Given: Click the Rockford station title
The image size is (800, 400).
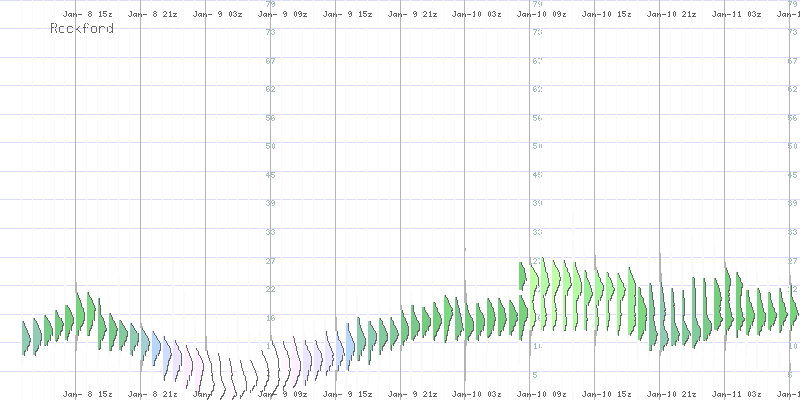Looking at the screenshot, I should [81, 29].
